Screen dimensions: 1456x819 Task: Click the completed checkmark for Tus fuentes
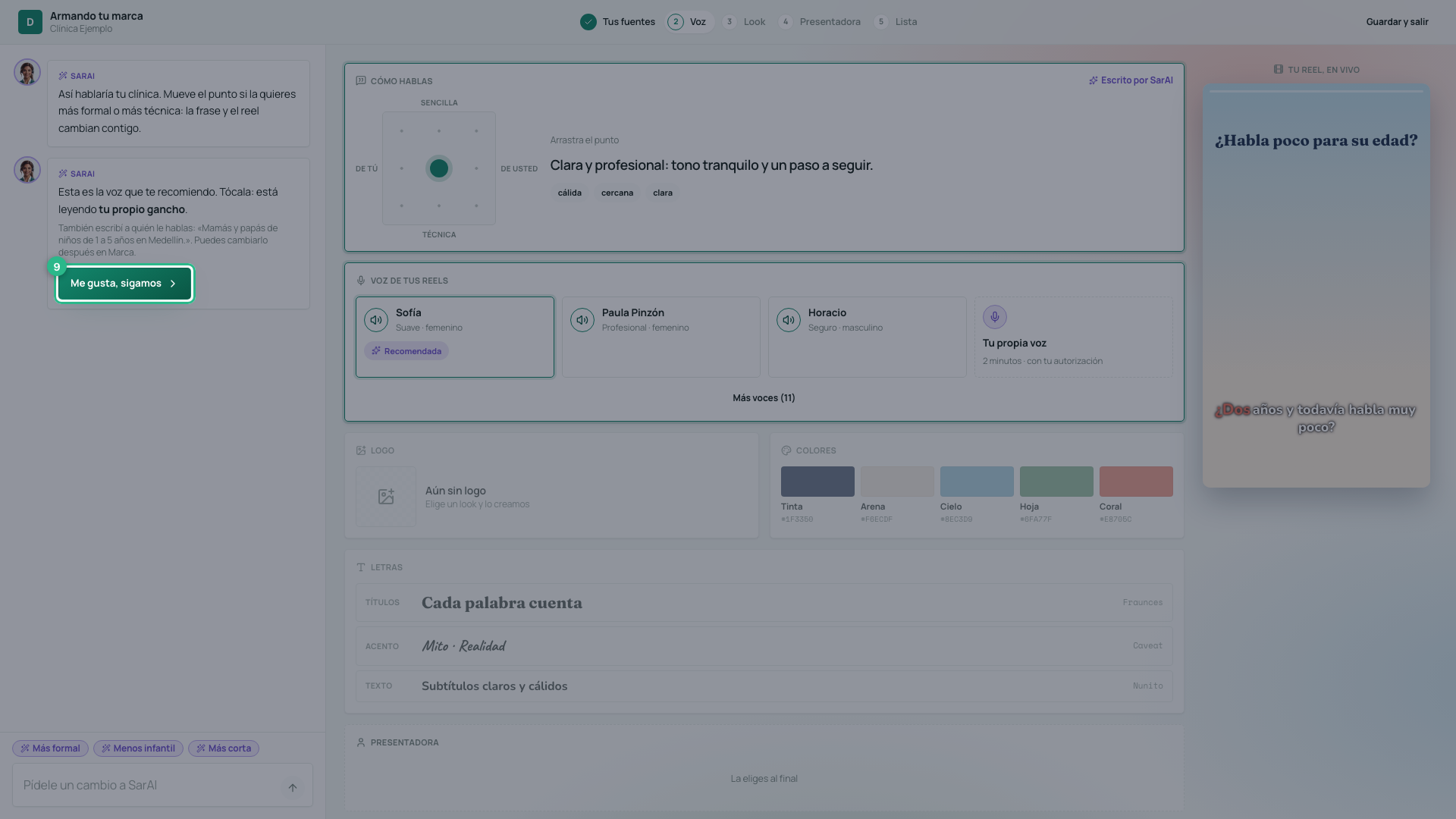point(588,22)
